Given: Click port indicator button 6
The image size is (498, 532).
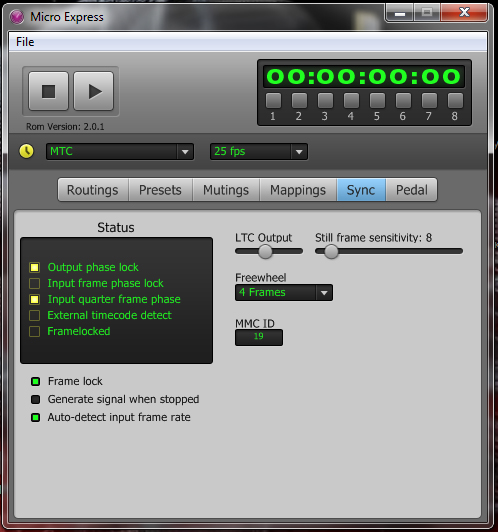Looking at the screenshot, I should (x=403, y=100).
